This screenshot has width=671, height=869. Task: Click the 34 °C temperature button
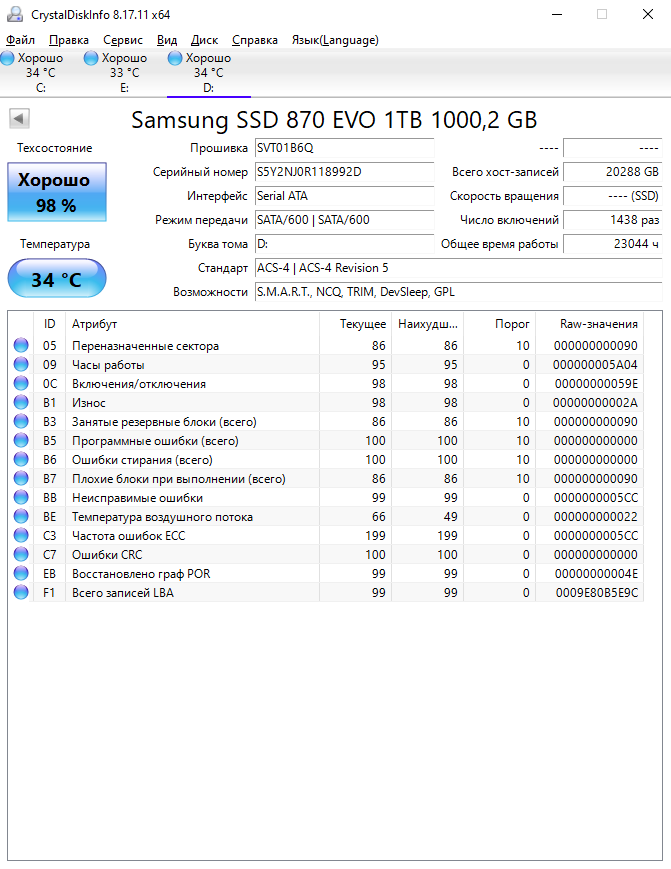[x=56, y=279]
